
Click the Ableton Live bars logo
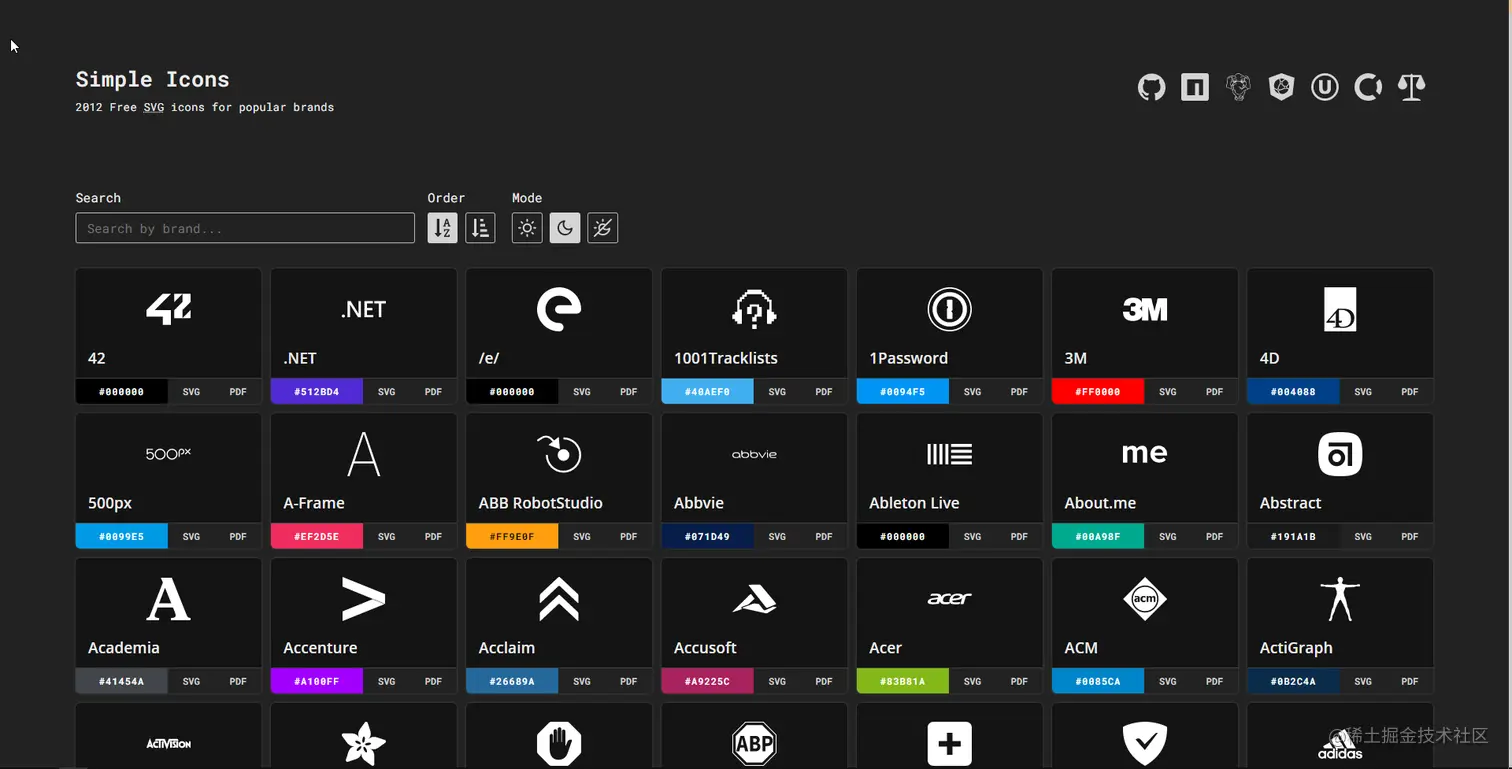coord(949,454)
